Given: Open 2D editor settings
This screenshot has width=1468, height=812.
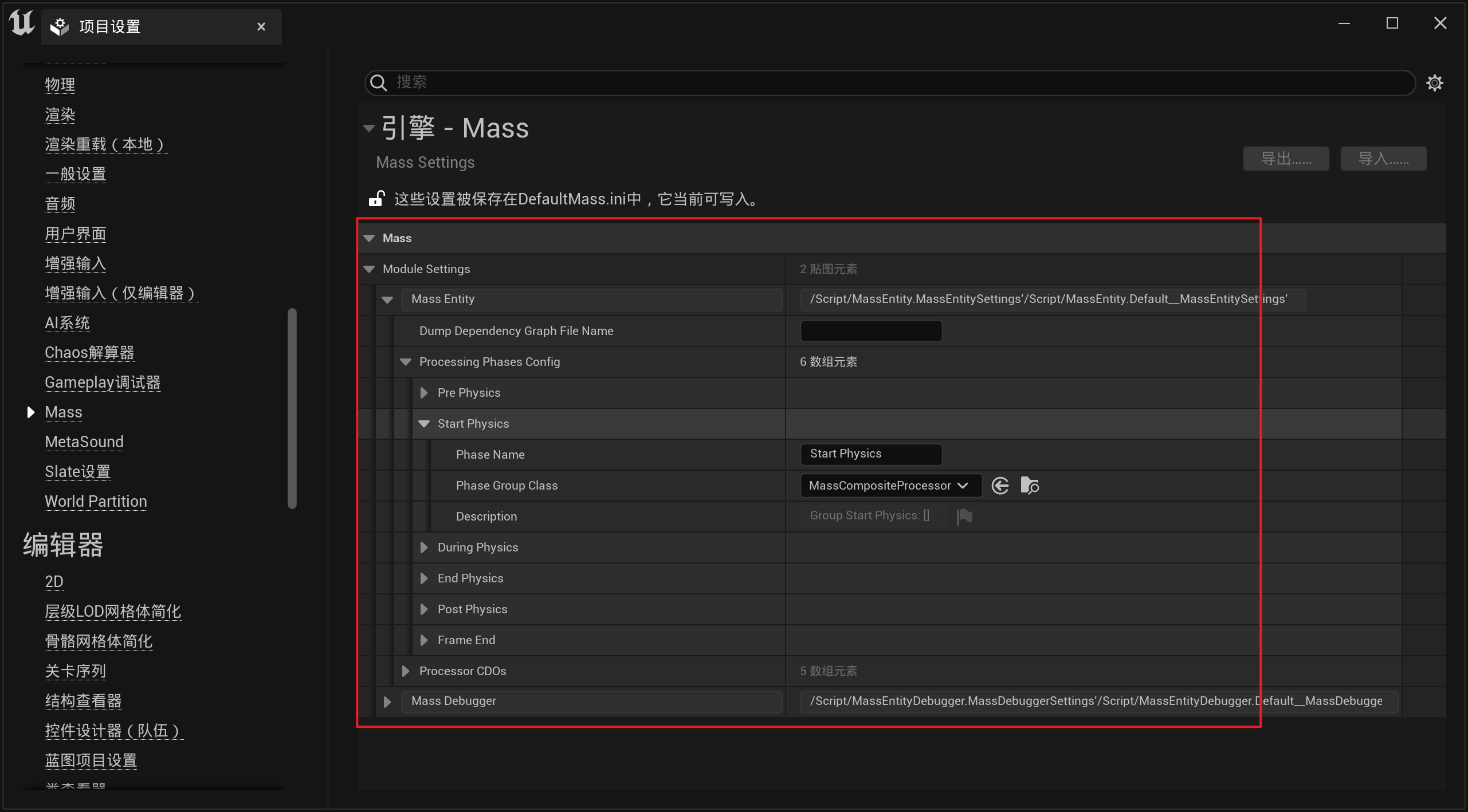Looking at the screenshot, I should 54,582.
